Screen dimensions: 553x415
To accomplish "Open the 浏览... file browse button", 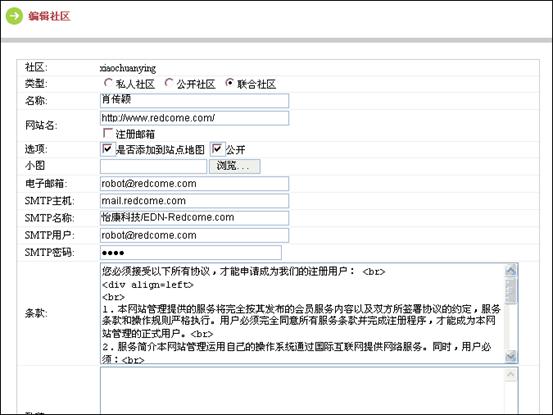I will pyautogui.click(x=235, y=166).
